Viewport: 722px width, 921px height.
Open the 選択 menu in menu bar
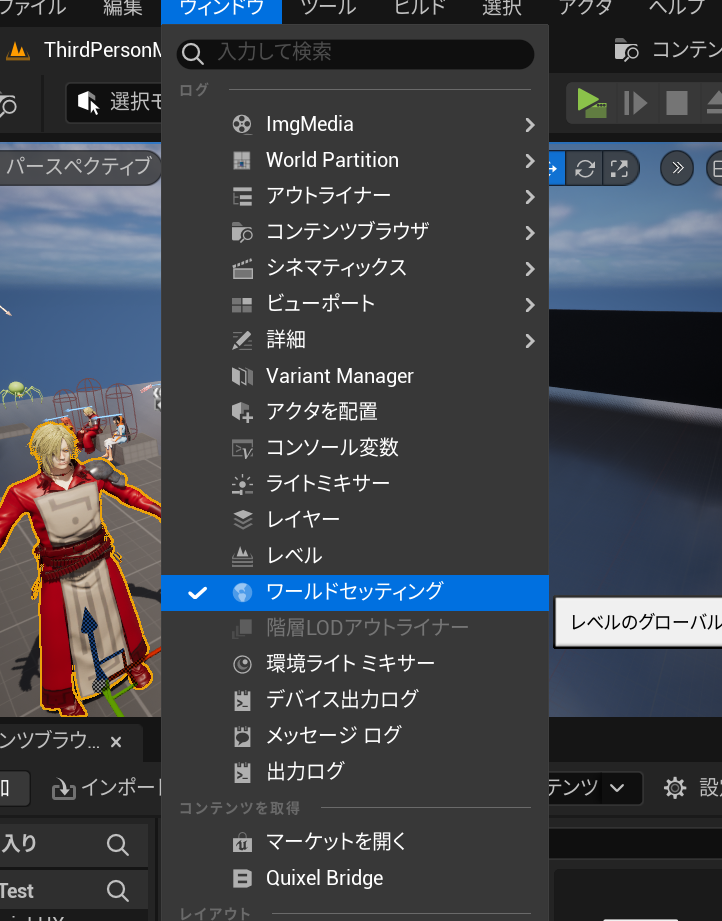[502, 8]
